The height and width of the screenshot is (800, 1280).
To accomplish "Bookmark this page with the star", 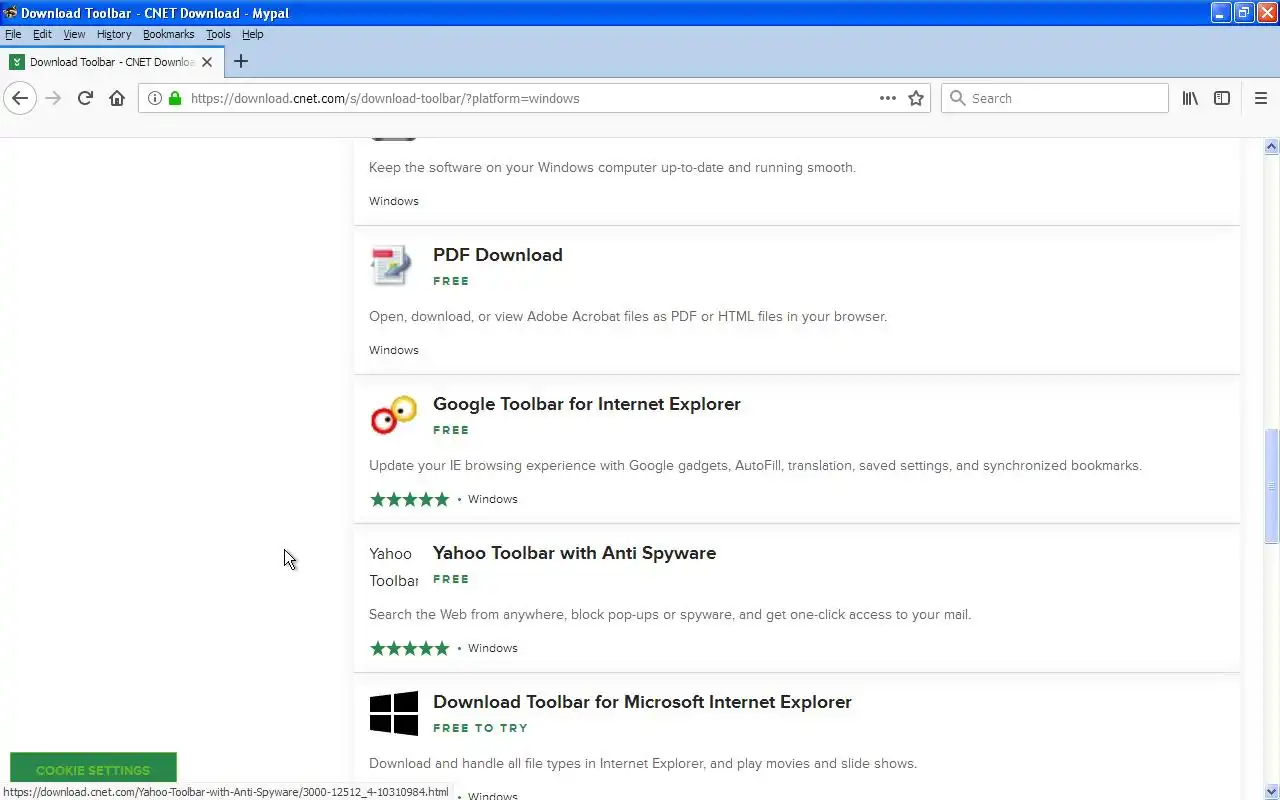I will (916, 98).
